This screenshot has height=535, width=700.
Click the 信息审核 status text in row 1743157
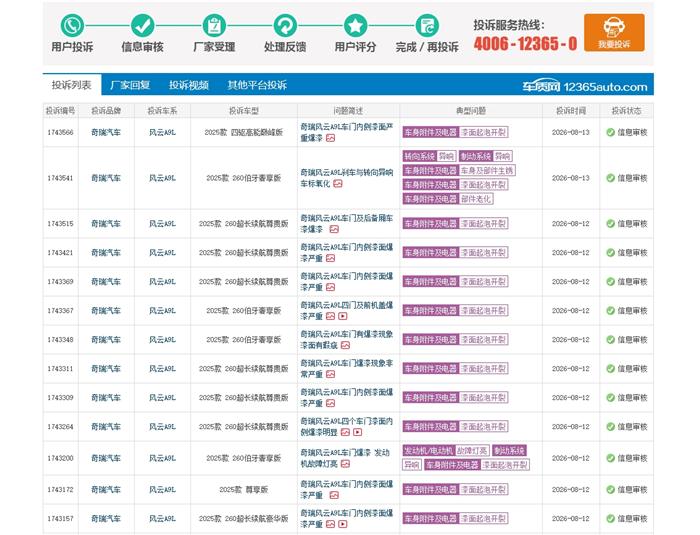coord(632,518)
